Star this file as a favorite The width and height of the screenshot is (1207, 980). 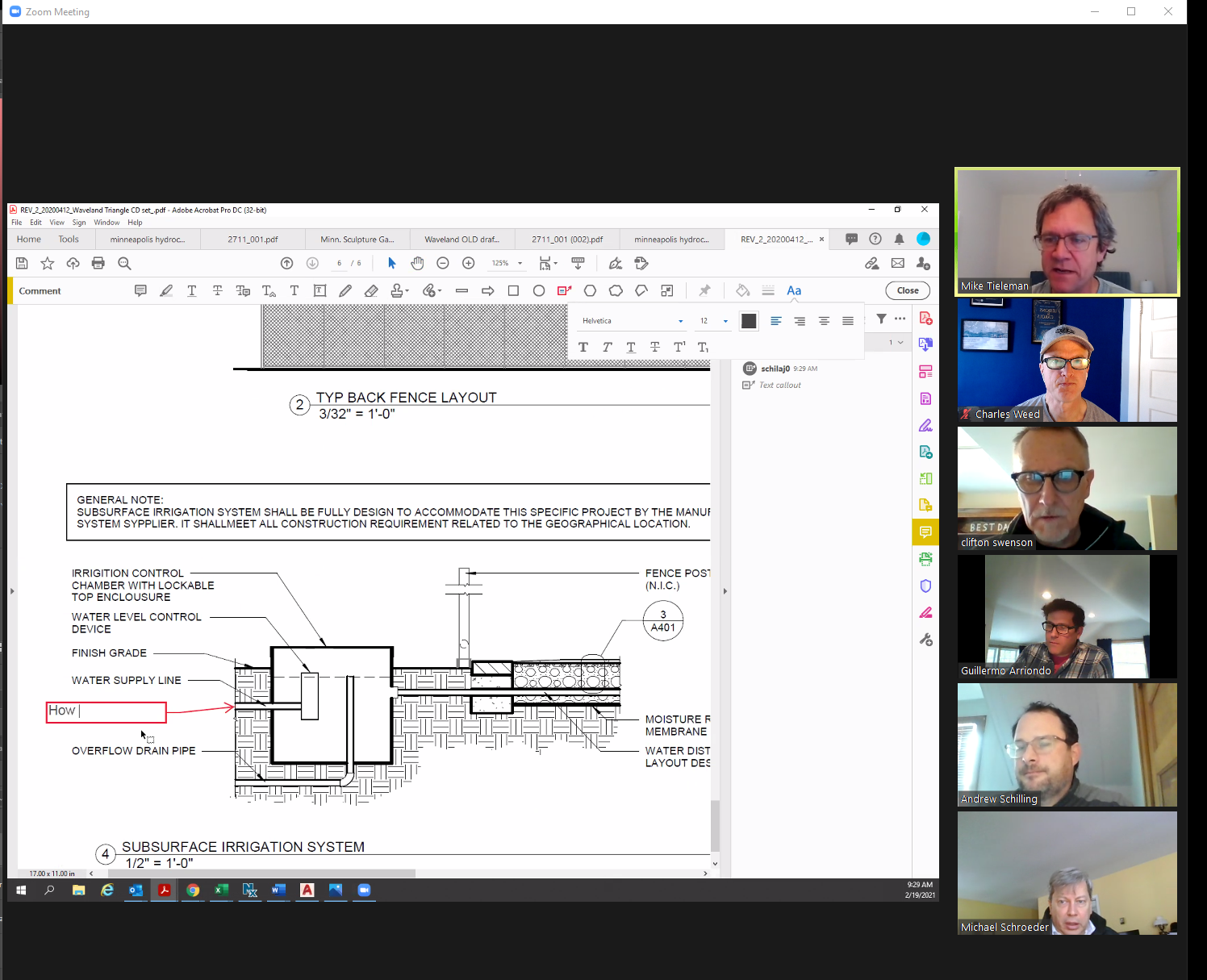[x=48, y=263]
